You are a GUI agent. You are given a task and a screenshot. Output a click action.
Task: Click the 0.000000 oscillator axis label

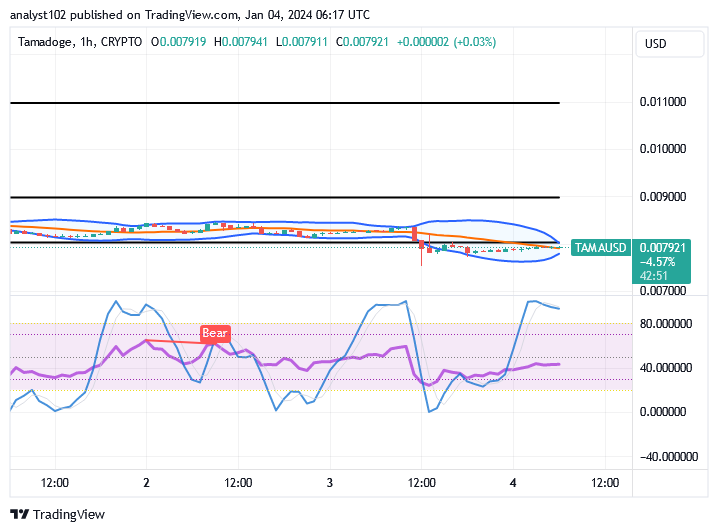point(663,412)
